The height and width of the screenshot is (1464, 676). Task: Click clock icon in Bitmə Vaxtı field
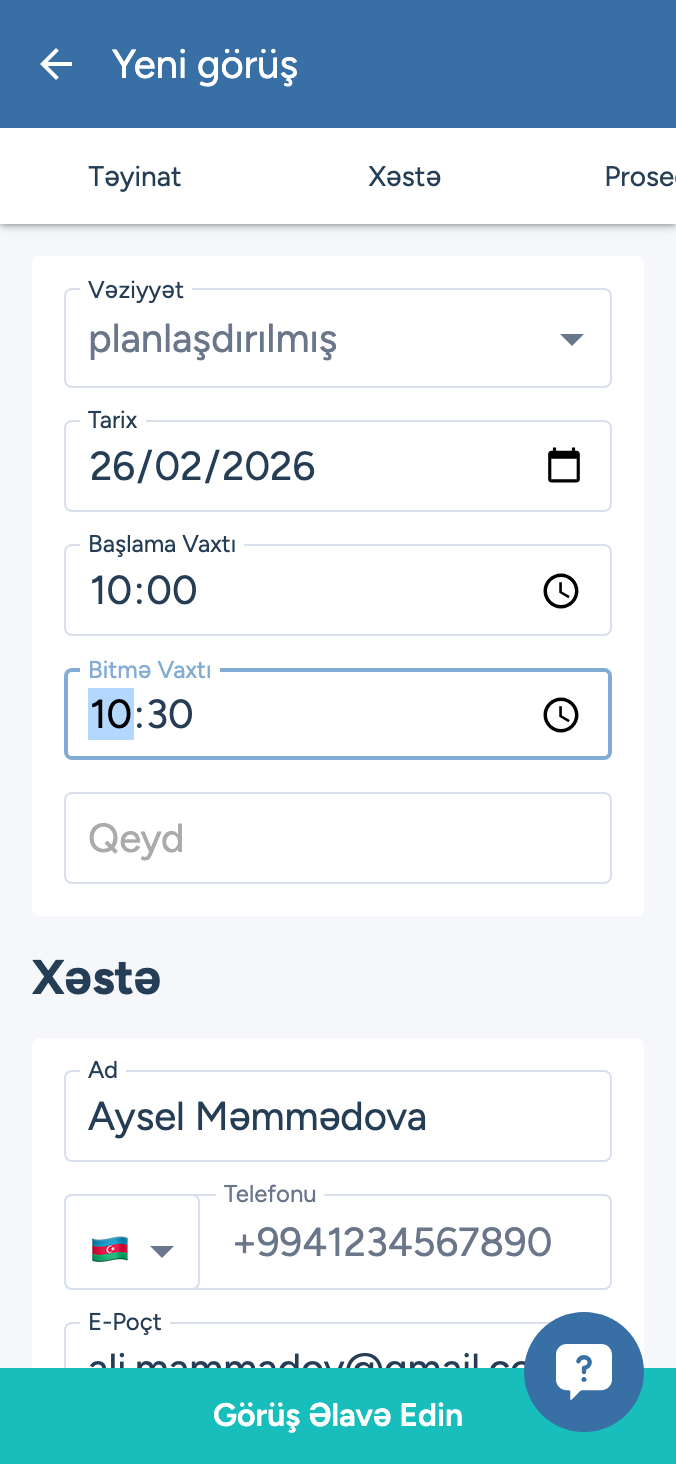[561, 715]
